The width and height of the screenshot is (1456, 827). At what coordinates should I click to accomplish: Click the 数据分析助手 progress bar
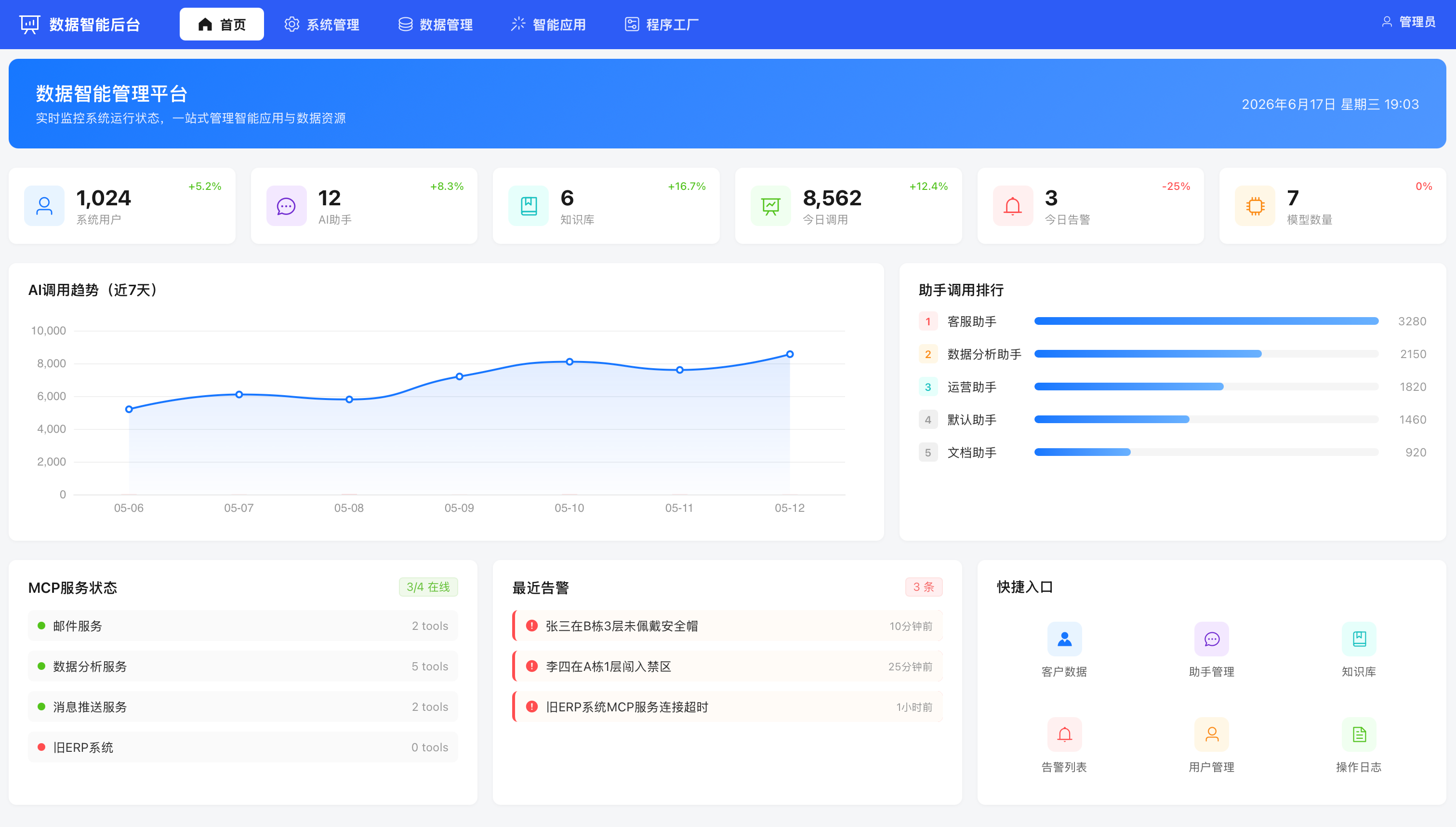click(1206, 354)
